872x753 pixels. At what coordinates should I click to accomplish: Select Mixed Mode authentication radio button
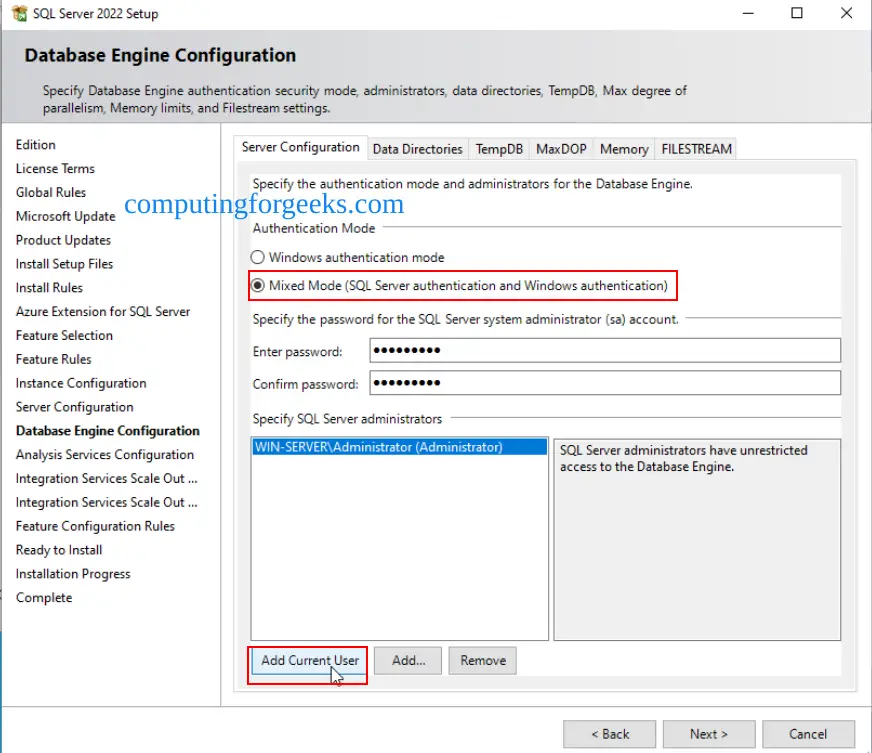click(257, 285)
